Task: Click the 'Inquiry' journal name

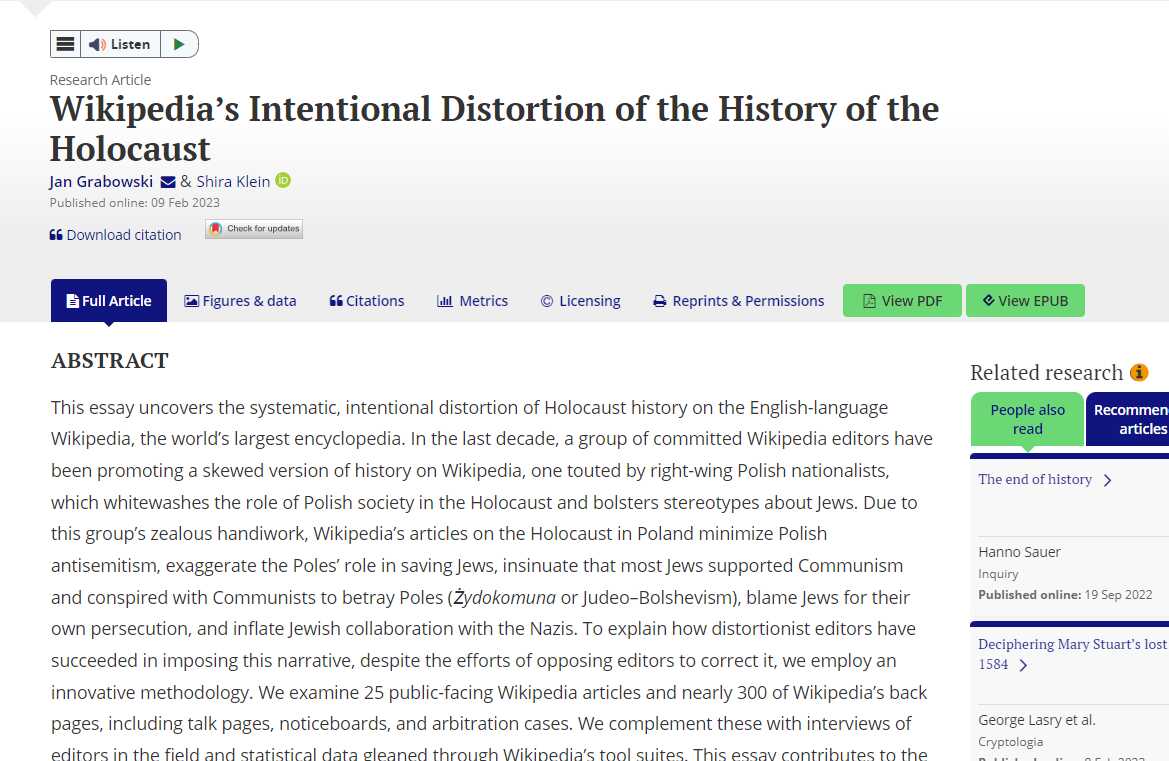Action: [x=998, y=574]
